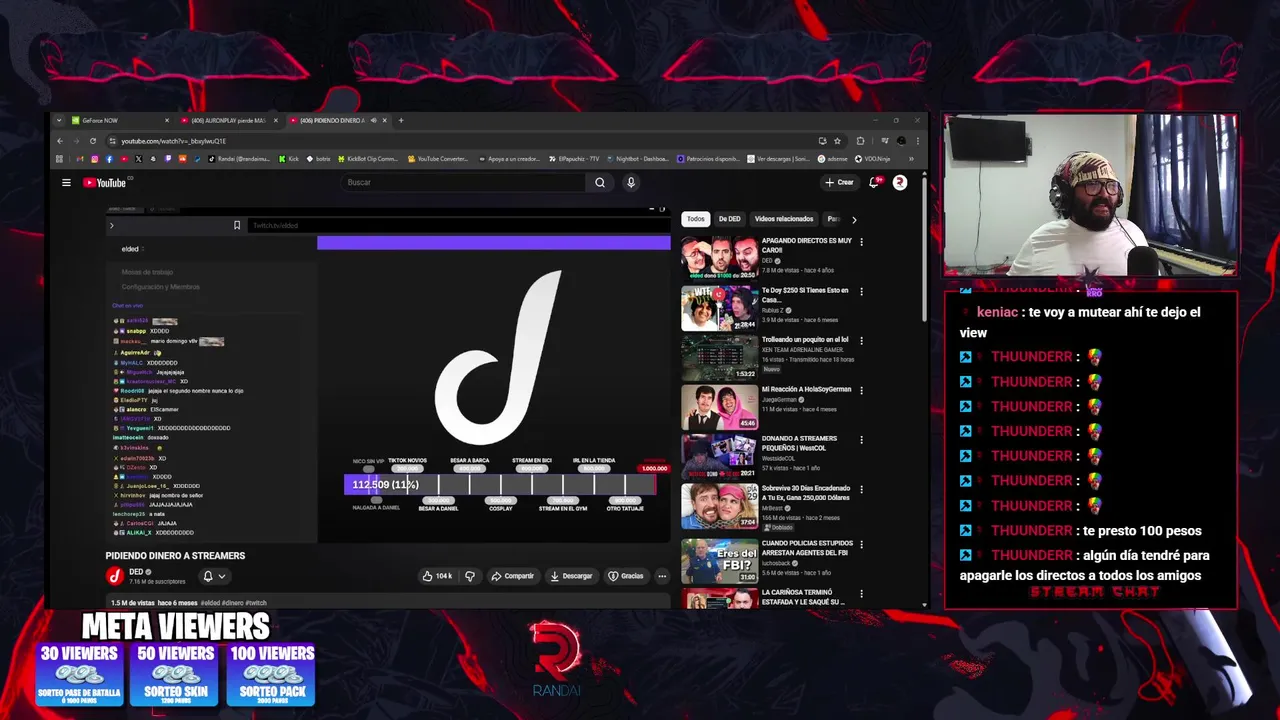Bookmark this page with the star icon

(x=837, y=141)
